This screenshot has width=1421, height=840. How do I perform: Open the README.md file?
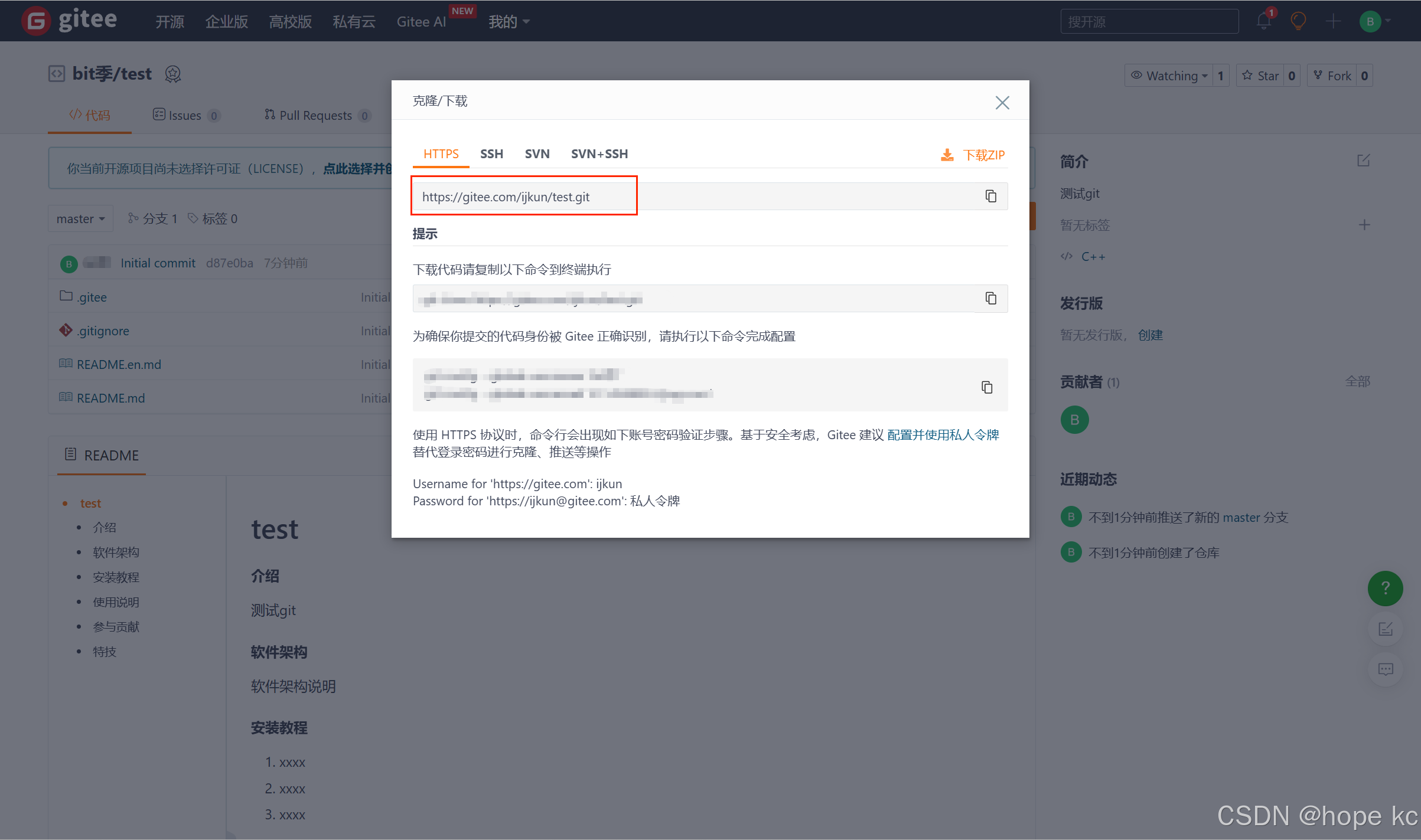click(110, 398)
